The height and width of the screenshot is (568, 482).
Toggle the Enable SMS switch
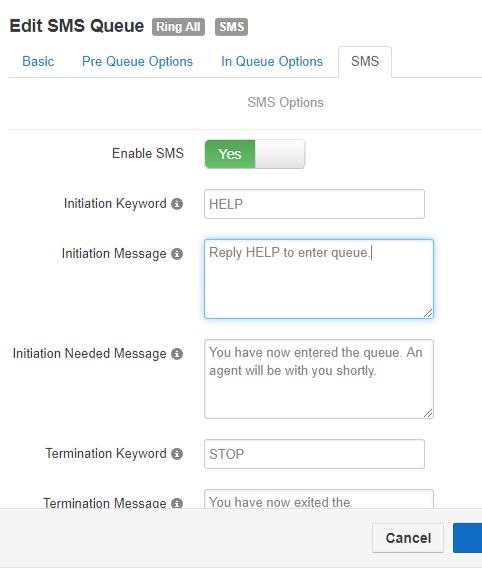coord(255,154)
